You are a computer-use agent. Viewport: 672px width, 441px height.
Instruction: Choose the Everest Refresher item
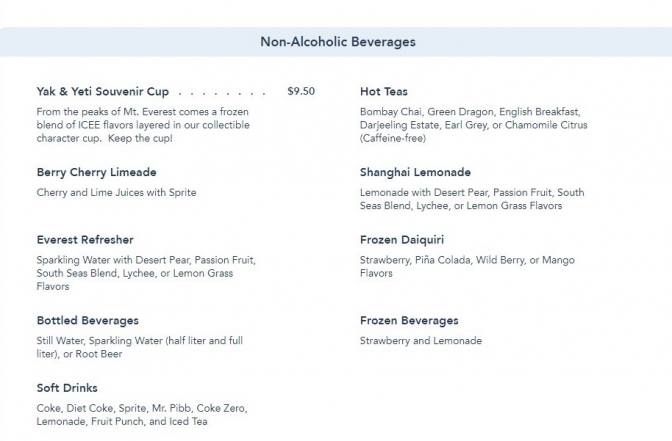click(85, 240)
